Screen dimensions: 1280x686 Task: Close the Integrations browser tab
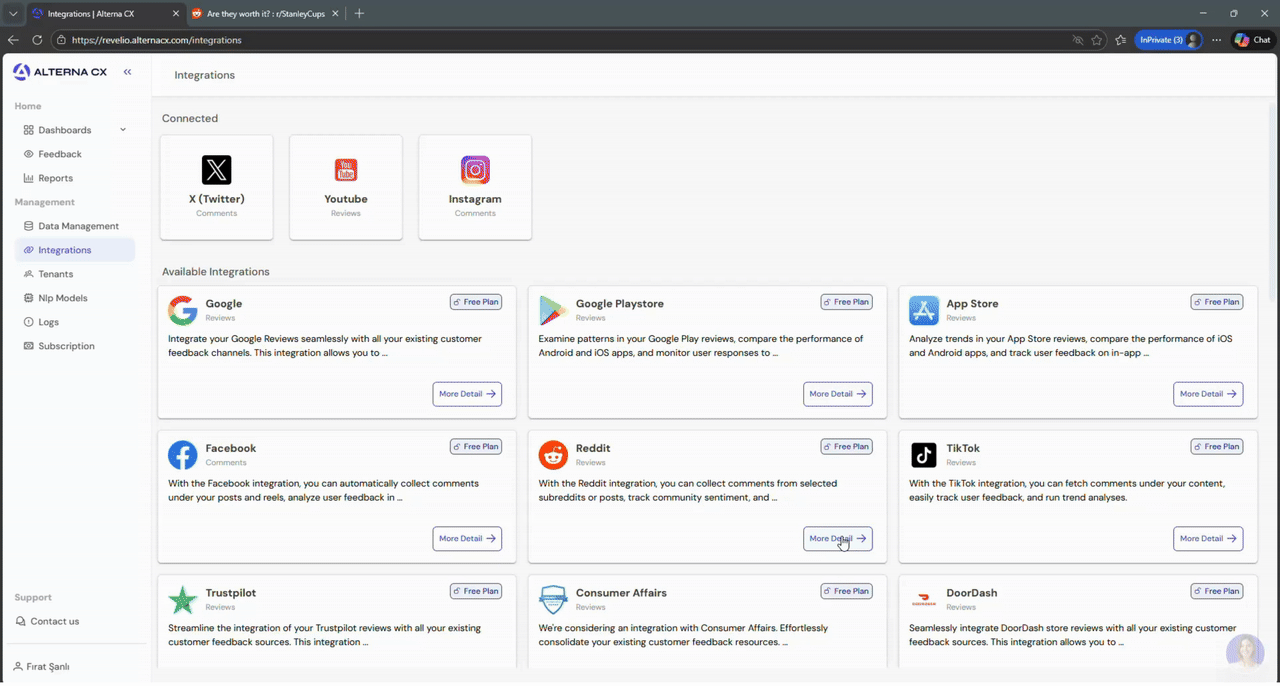174,14
